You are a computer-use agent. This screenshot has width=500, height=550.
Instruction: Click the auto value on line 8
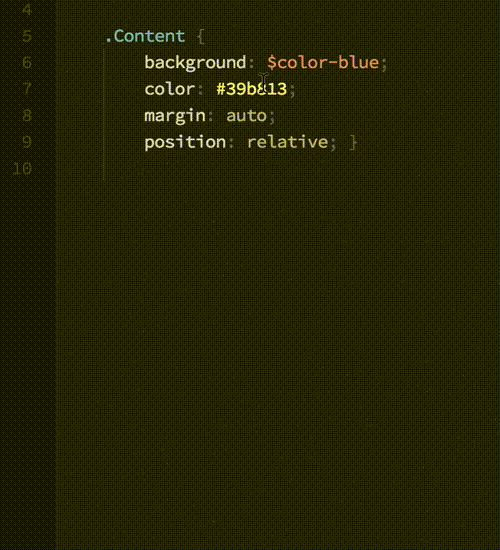coord(246,116)
